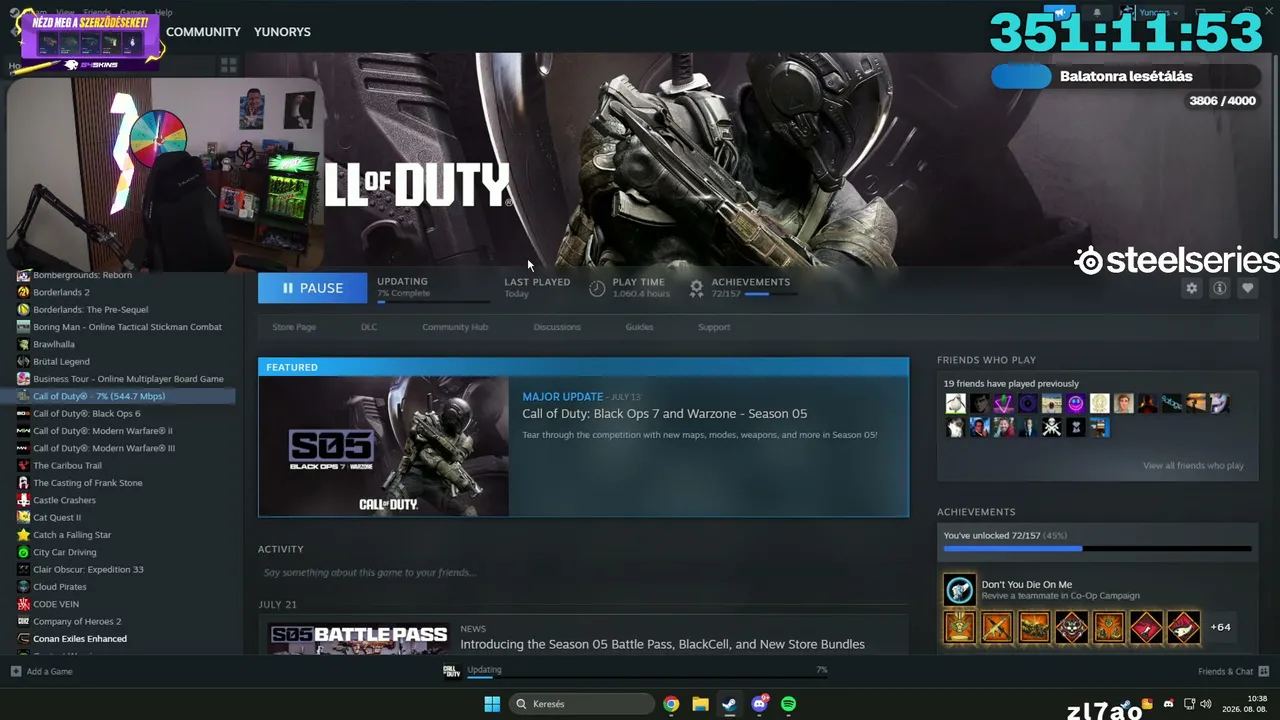Click View all friends who play
This screenshot has width=1280, height=720.
(x=1193, y=466)
